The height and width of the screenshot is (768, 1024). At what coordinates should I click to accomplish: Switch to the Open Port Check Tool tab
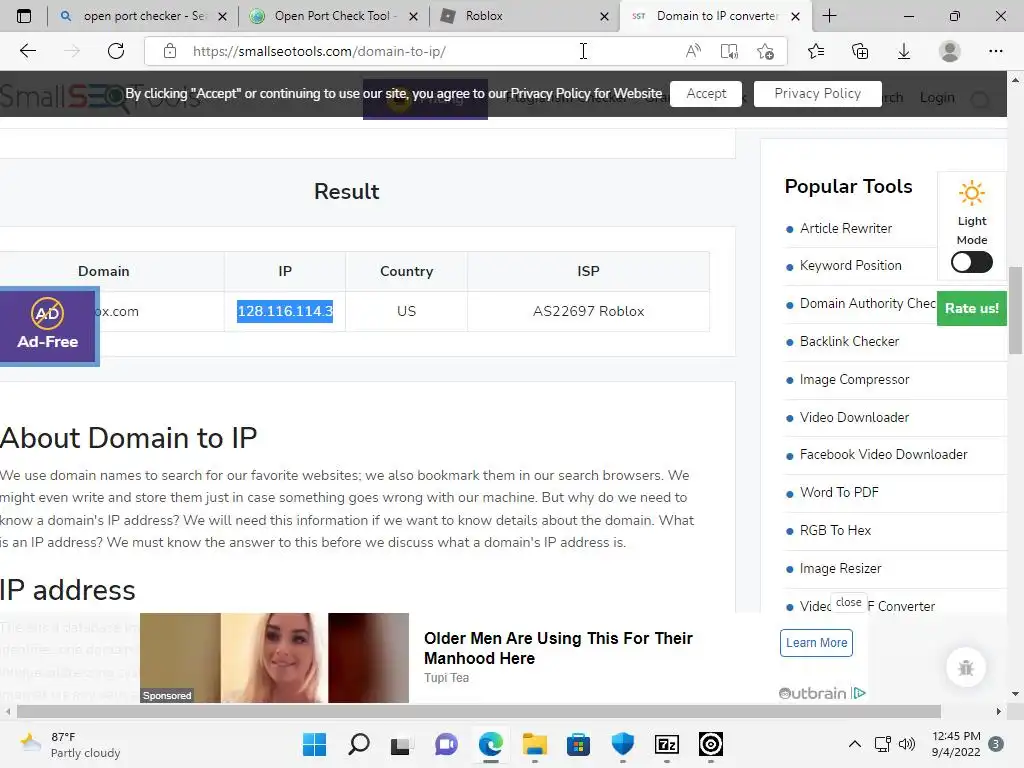coord(334,16)
